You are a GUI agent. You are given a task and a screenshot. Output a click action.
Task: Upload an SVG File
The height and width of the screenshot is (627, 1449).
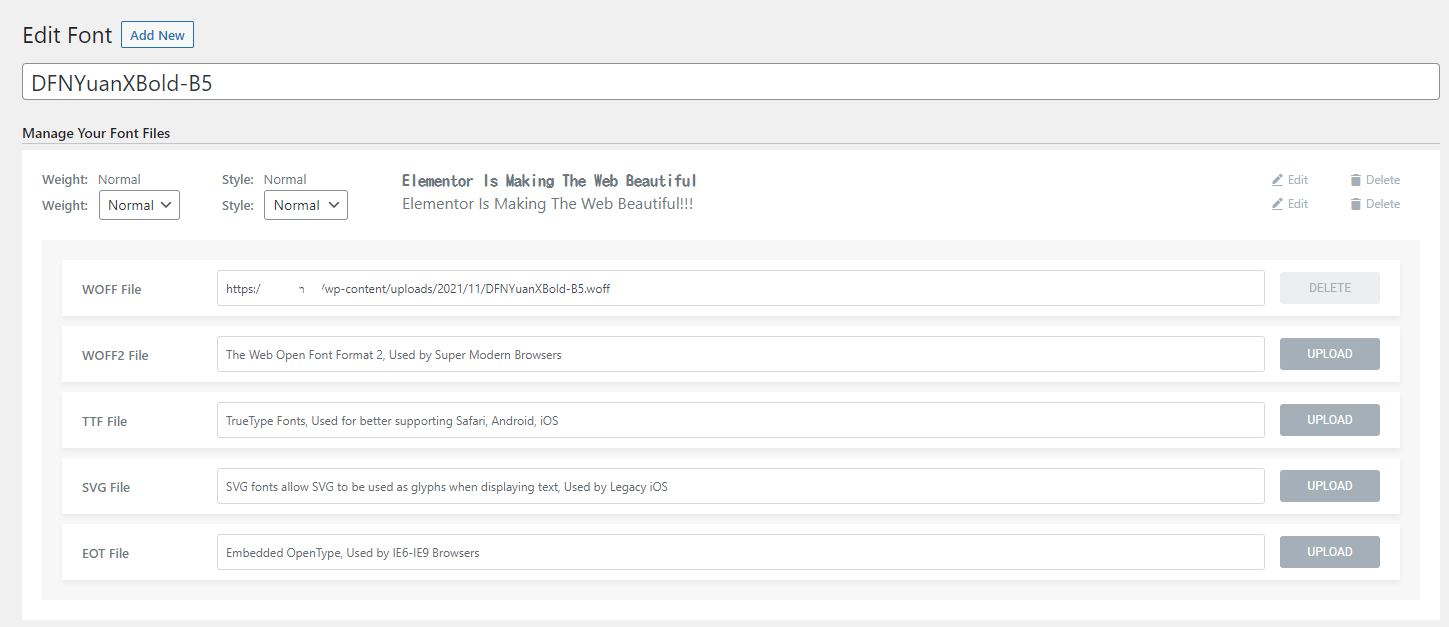pos(1330,486)
